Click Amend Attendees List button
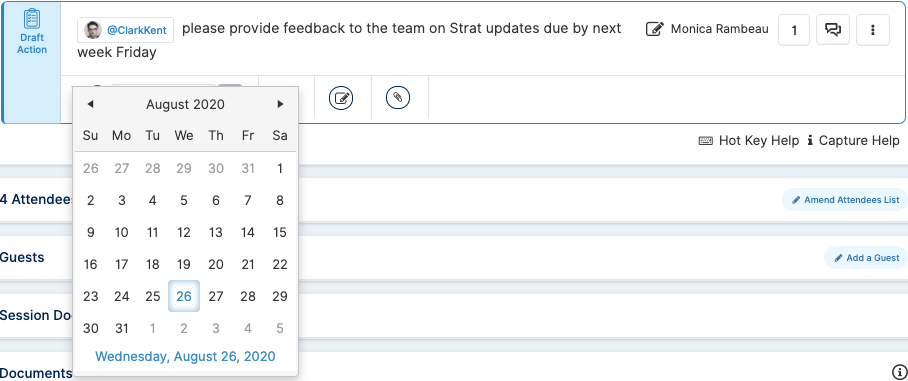Image resolution: width=908 pixels, height=381 pixels. pos(845,200)
